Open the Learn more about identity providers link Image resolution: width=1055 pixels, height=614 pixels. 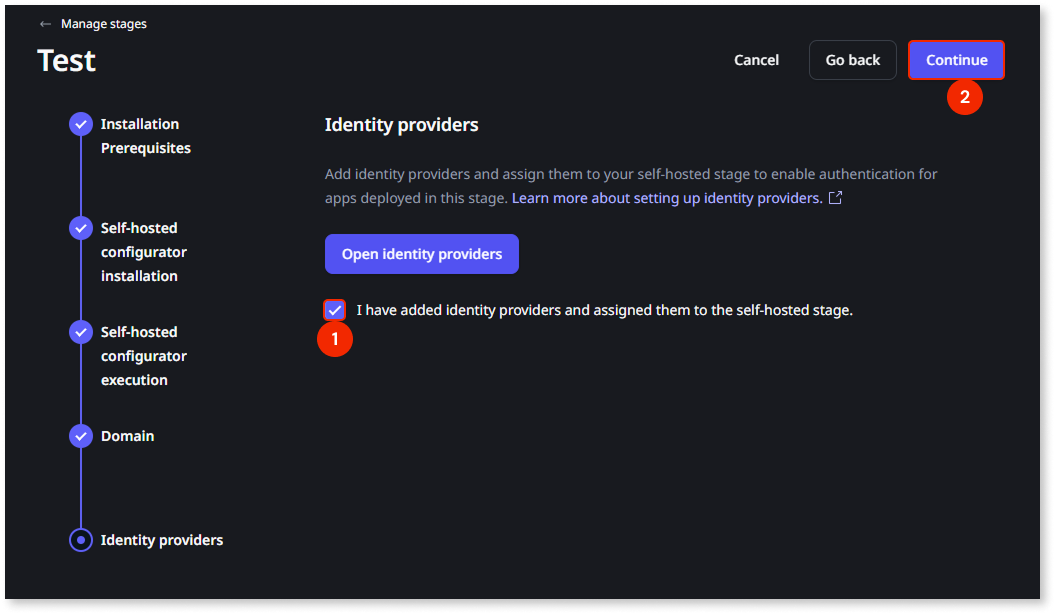tap(667, 198)
